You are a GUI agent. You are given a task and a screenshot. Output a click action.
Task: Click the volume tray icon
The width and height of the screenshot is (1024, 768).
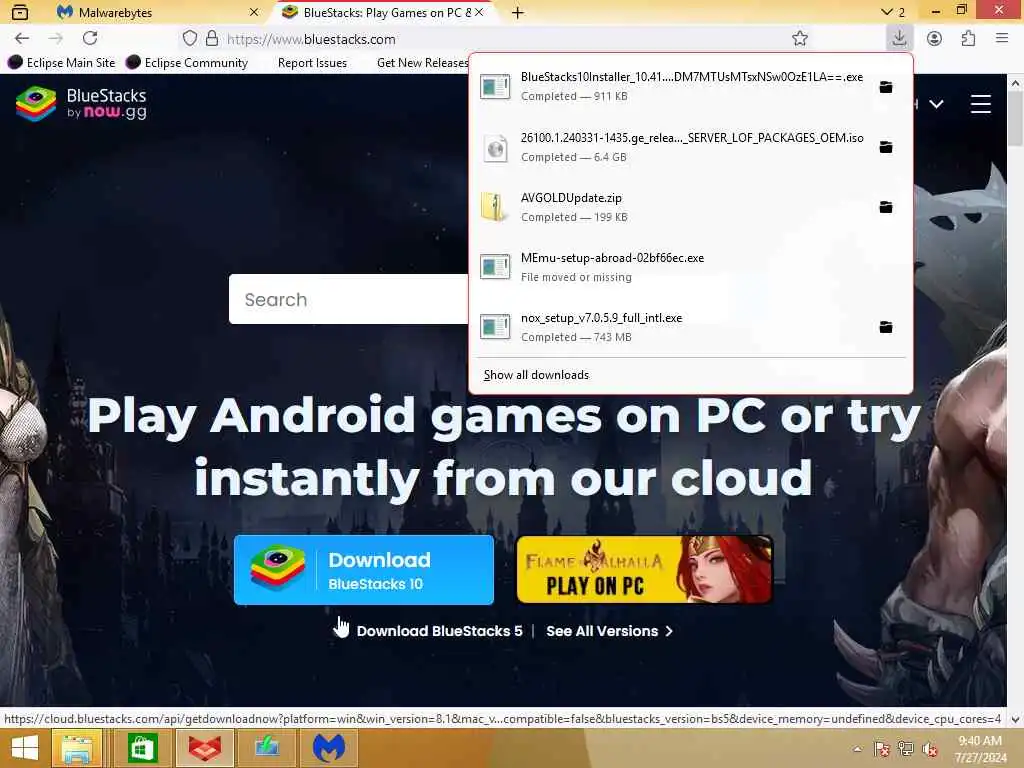pos(930,749)
